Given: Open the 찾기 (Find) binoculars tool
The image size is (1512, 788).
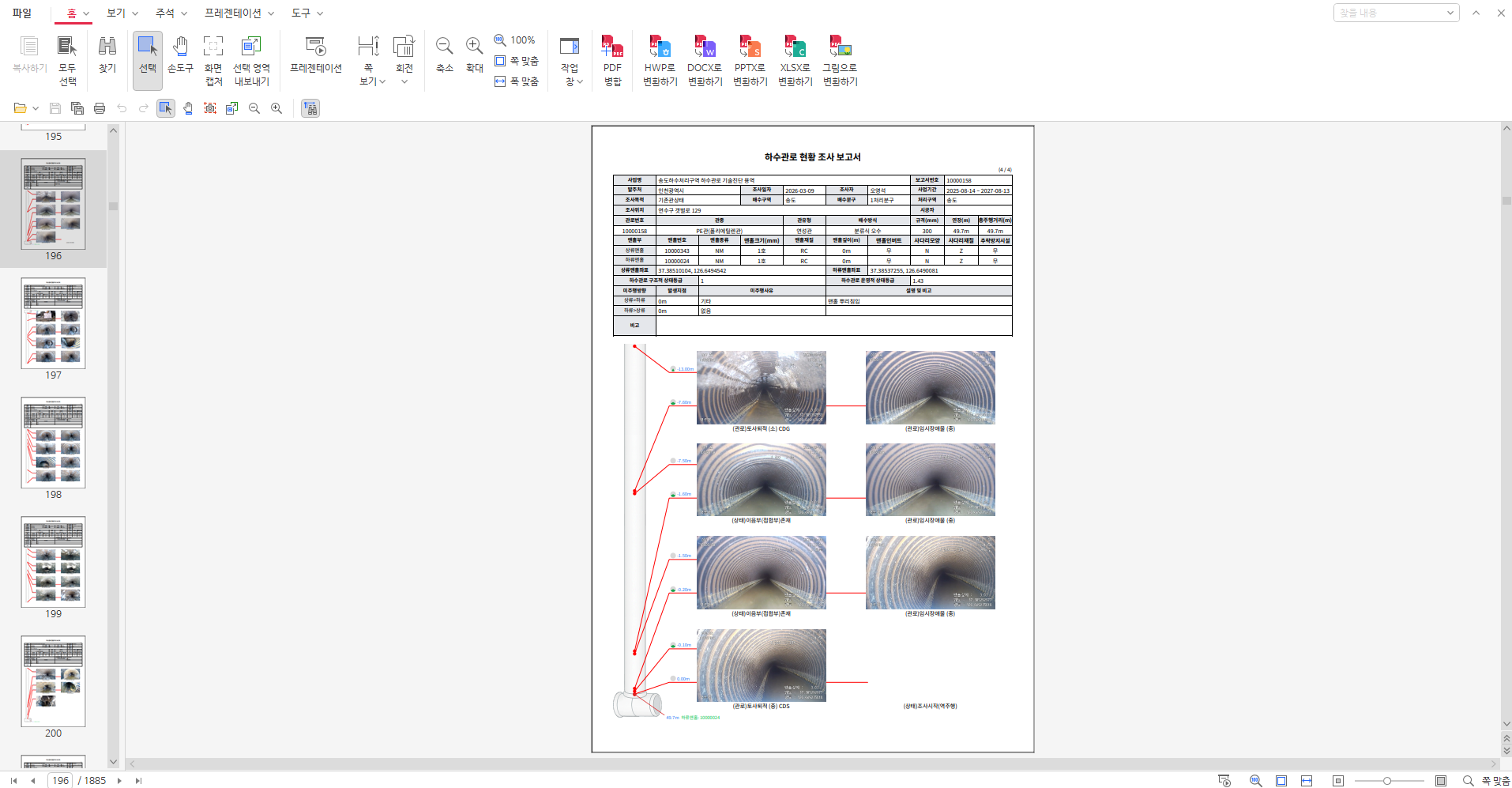Looking at the screenshot, I should [x=107, y=55].
